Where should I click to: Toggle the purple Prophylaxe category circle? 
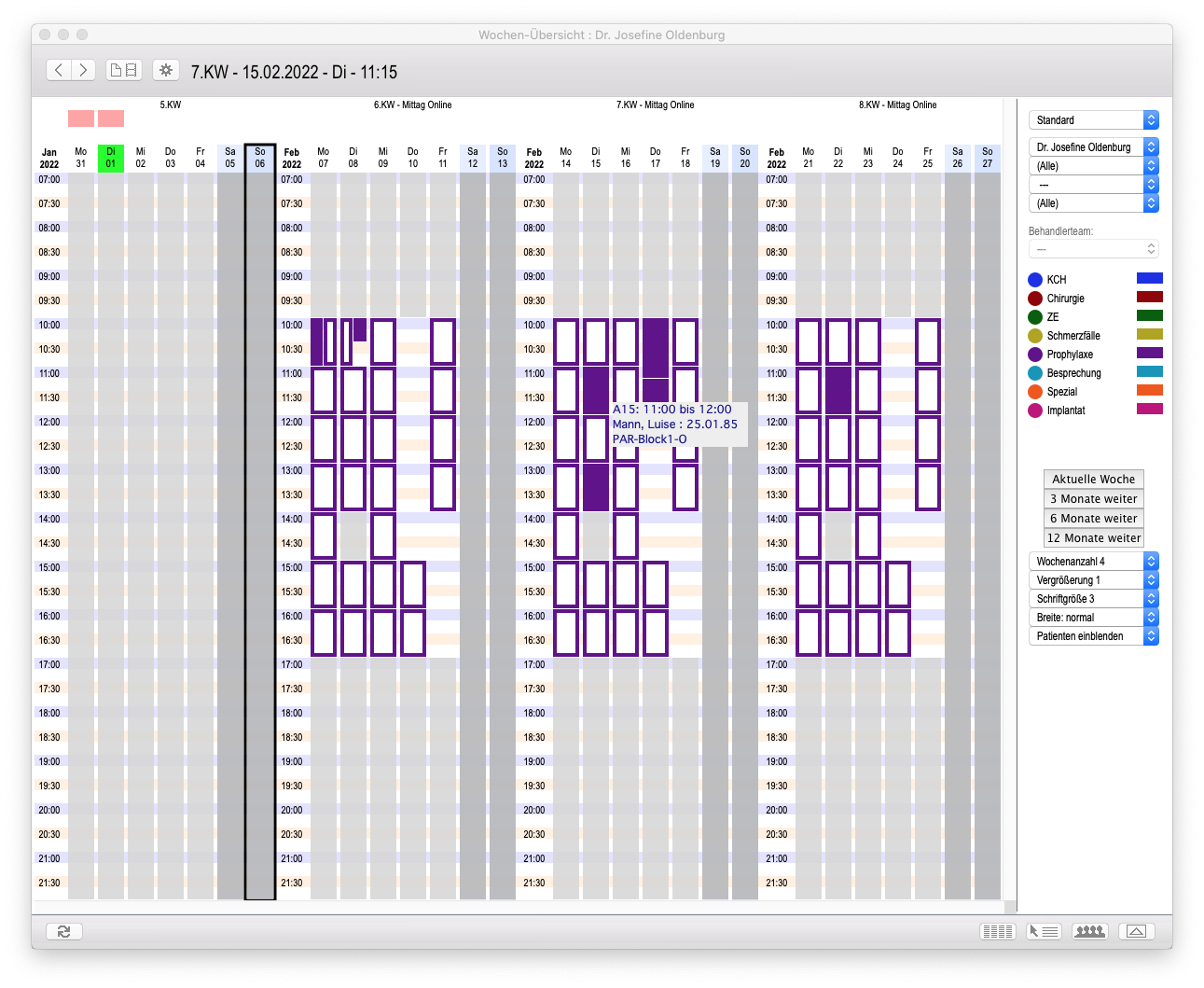pos(1034,355)
